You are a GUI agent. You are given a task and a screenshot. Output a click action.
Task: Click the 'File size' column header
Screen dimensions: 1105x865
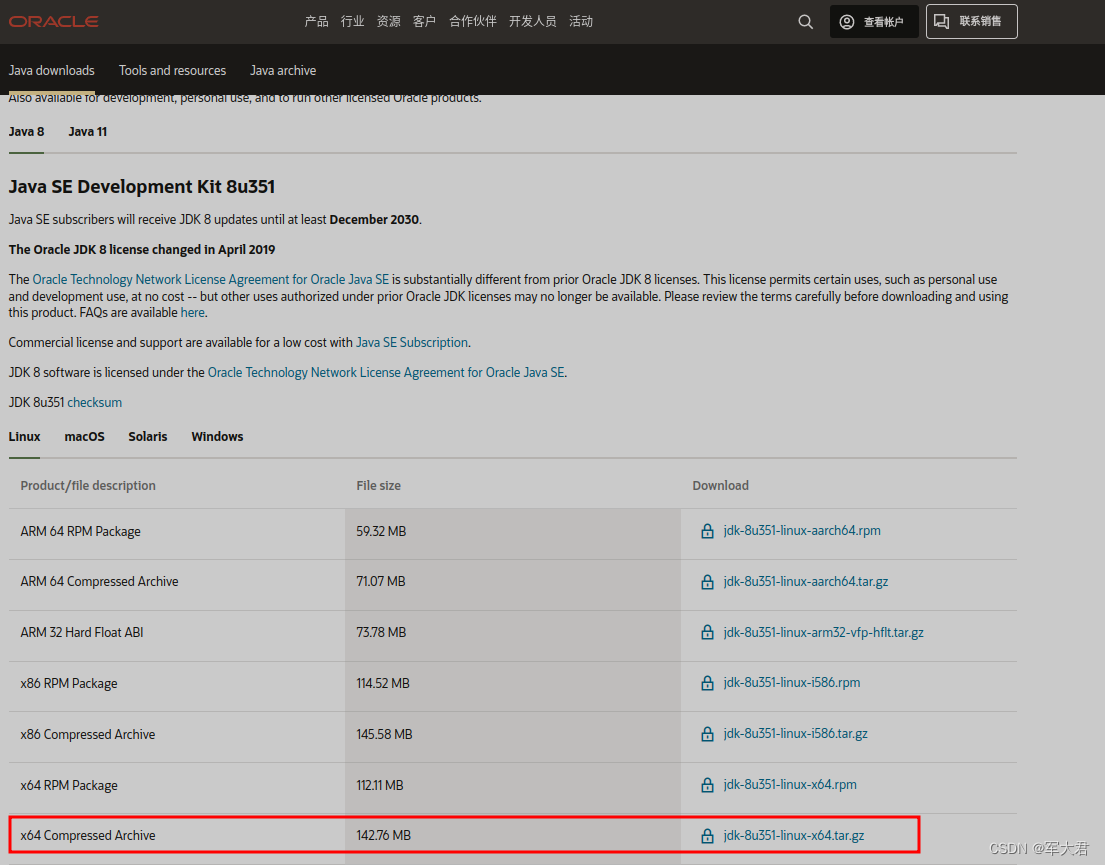click(x=378, y=486)
